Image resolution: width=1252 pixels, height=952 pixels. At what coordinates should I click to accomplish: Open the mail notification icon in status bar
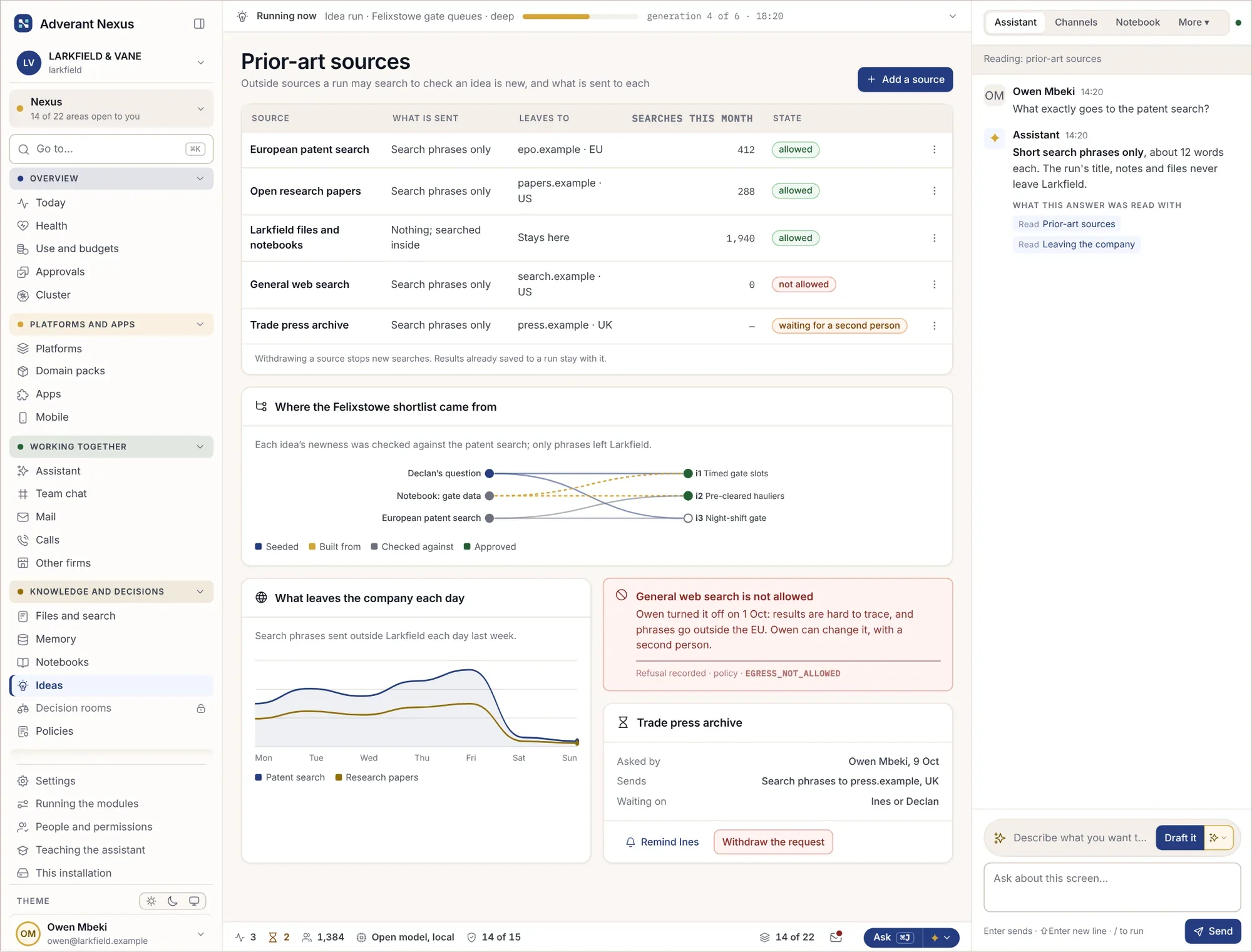click(x=836, y=937)
